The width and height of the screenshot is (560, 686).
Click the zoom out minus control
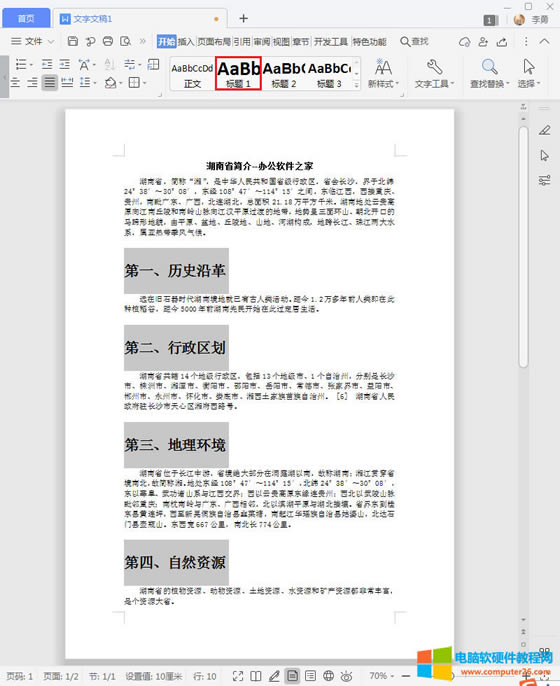[406, 676]
